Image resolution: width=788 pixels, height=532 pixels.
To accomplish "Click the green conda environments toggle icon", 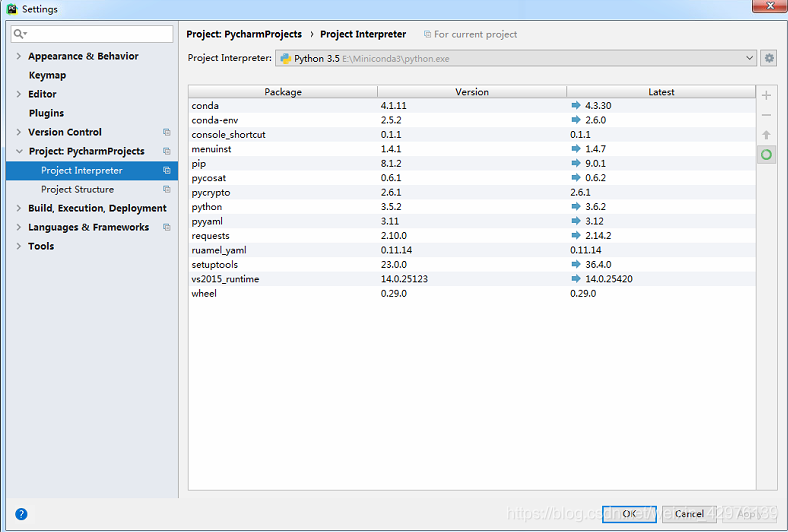I will 766,155.
